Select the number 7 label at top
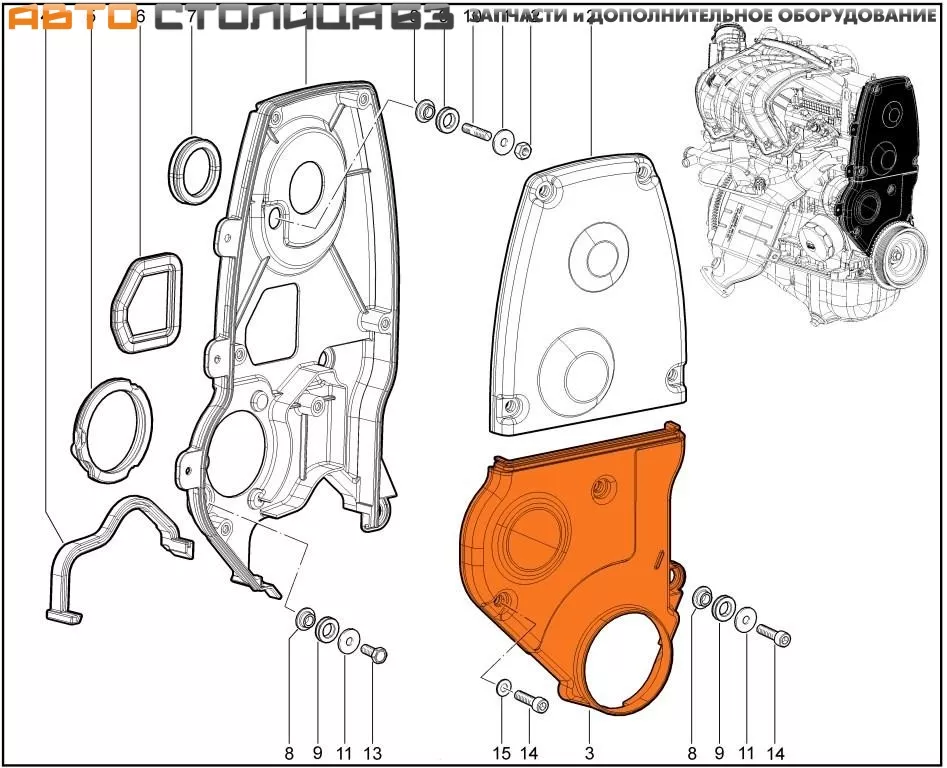The height and width of the screenshot is (768, 947). [x=190, y=17]
